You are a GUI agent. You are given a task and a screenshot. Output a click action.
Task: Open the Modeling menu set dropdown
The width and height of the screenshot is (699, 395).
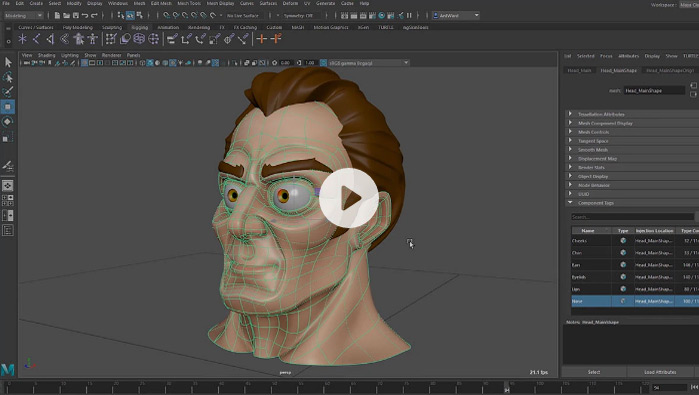click(24, 16)
